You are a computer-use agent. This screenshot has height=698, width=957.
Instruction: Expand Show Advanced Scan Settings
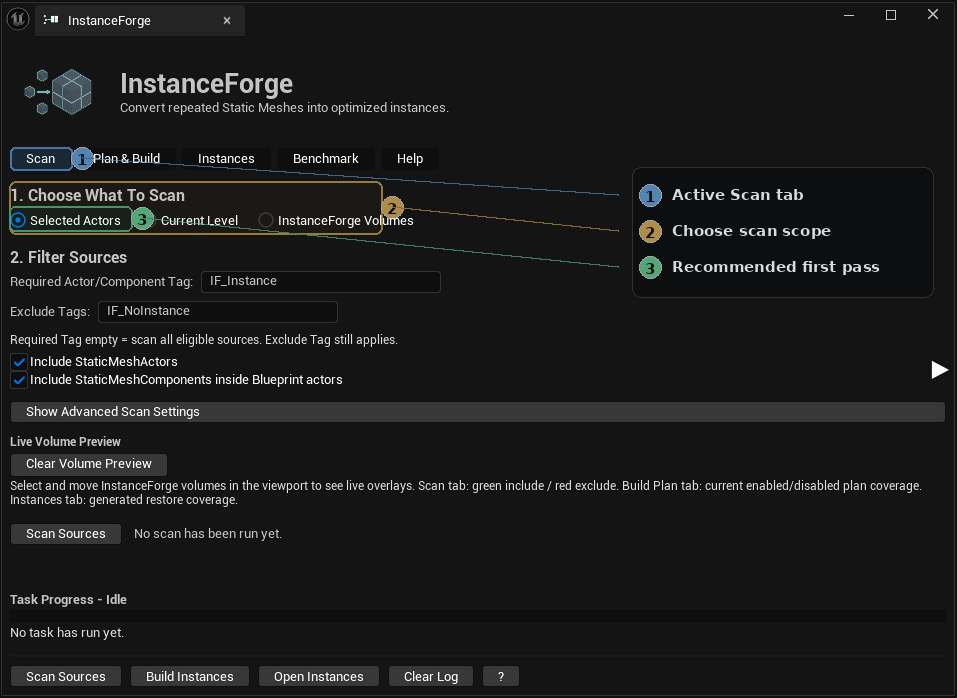pos(478,412)
